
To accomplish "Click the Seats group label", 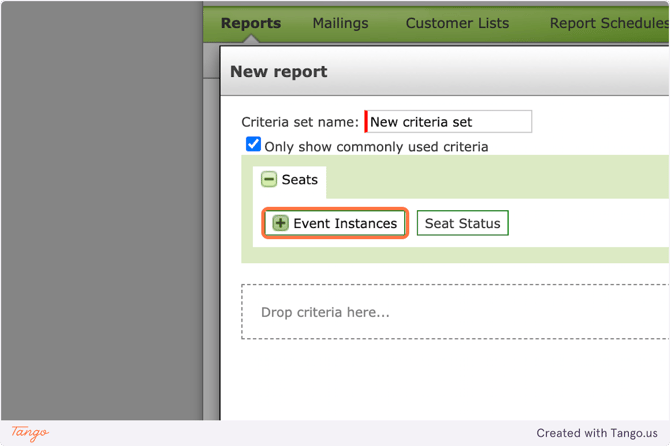I will 299,180.
